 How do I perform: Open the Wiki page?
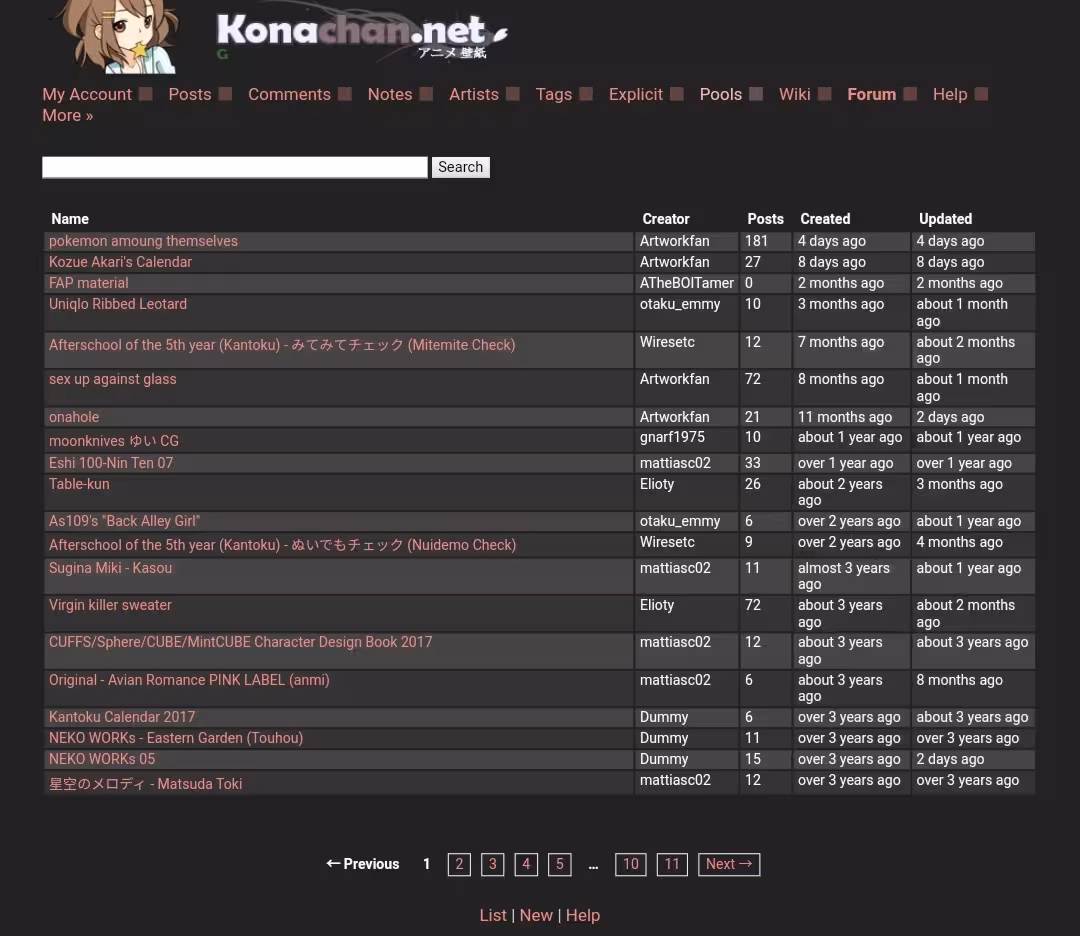click(794, 94)
